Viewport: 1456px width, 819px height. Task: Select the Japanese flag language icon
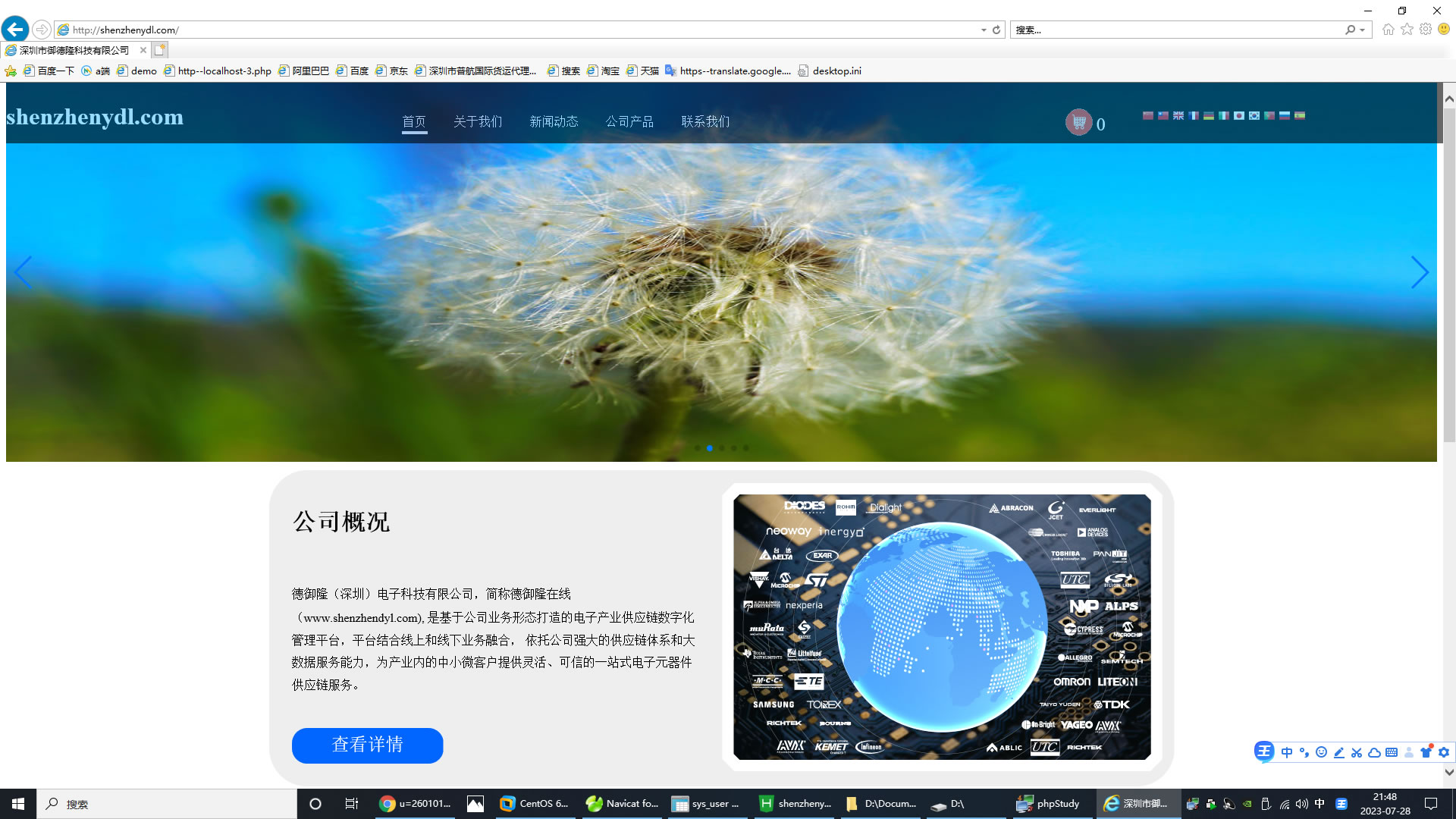click(x=1239, y=116)
